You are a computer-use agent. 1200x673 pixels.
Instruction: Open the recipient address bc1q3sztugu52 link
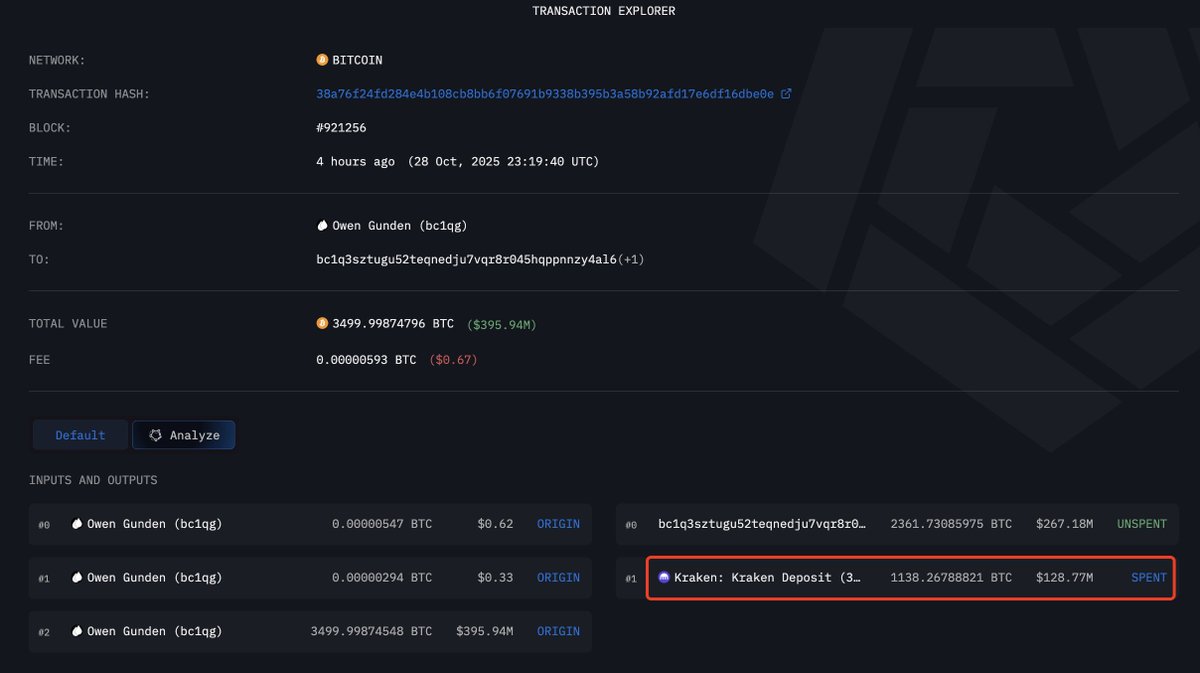(466, 260)
